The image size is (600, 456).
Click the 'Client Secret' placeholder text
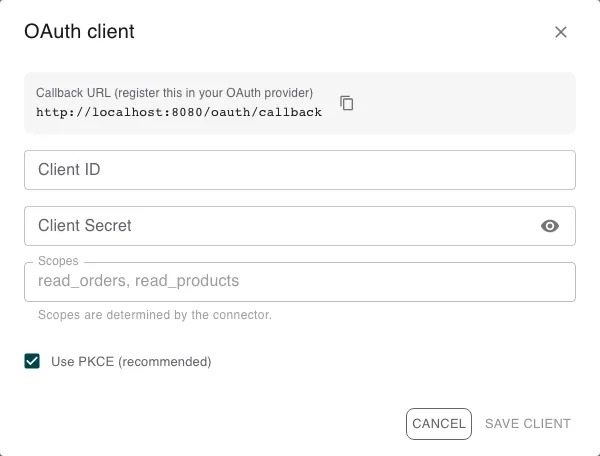pos(85,225)
